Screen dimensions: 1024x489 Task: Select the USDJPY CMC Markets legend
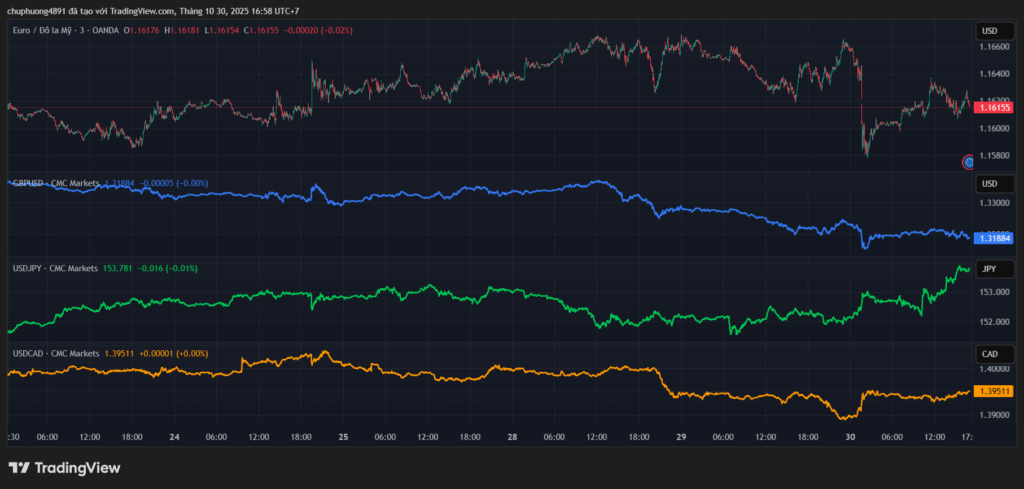click(x=55, y=268)
